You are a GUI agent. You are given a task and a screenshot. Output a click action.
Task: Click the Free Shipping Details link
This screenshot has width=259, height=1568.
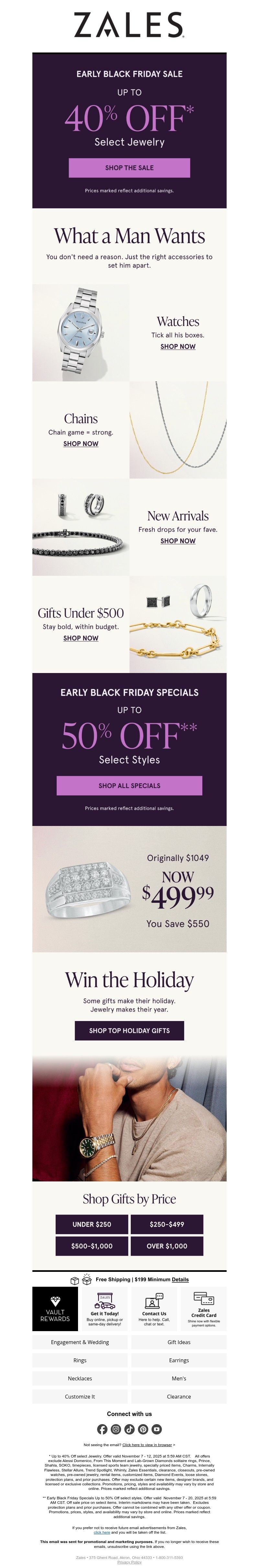(180, 1280)
